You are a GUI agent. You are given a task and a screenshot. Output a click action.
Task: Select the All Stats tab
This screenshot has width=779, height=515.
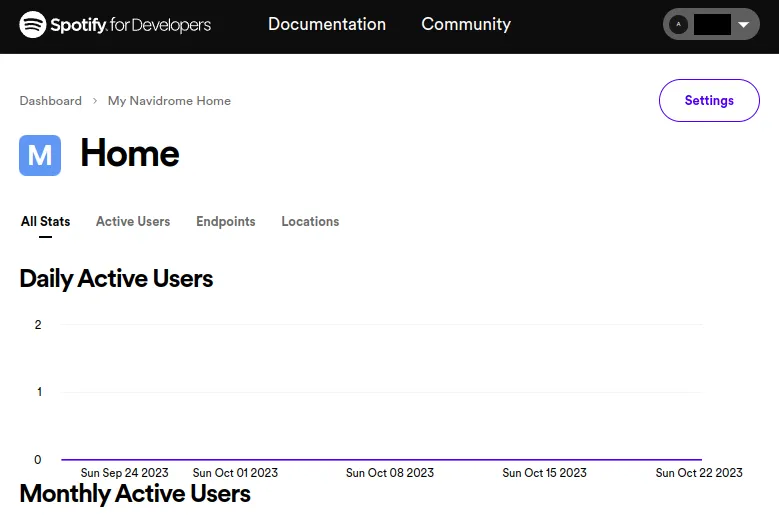pyautogui.click(x=45, y=221)
